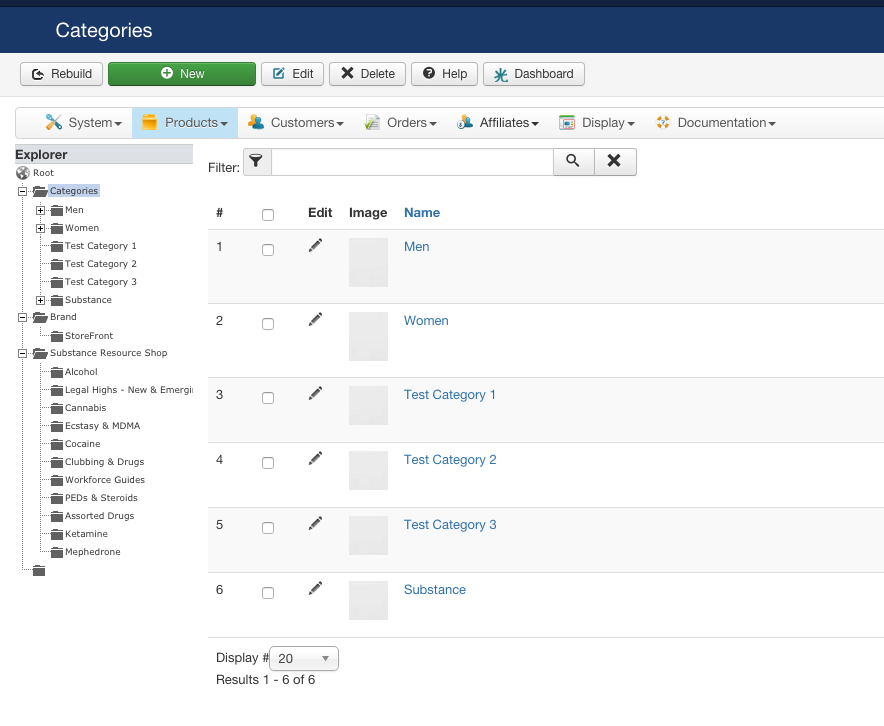Tick the checkbox for Substance row
884x726 pixels.
point(268,593)
